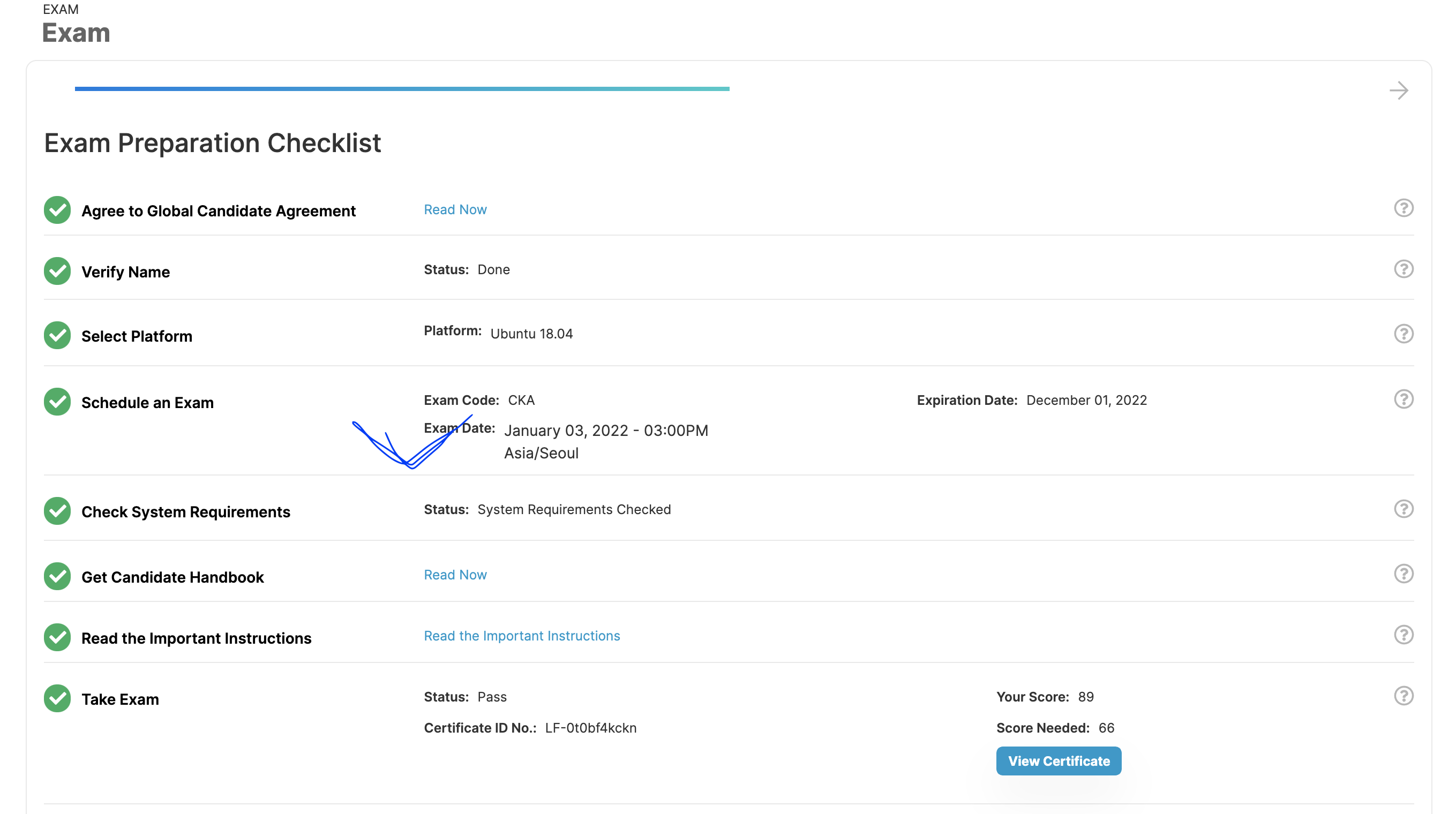
Task: Open help icon in Take Exam row
Action: pos(1403,696)
